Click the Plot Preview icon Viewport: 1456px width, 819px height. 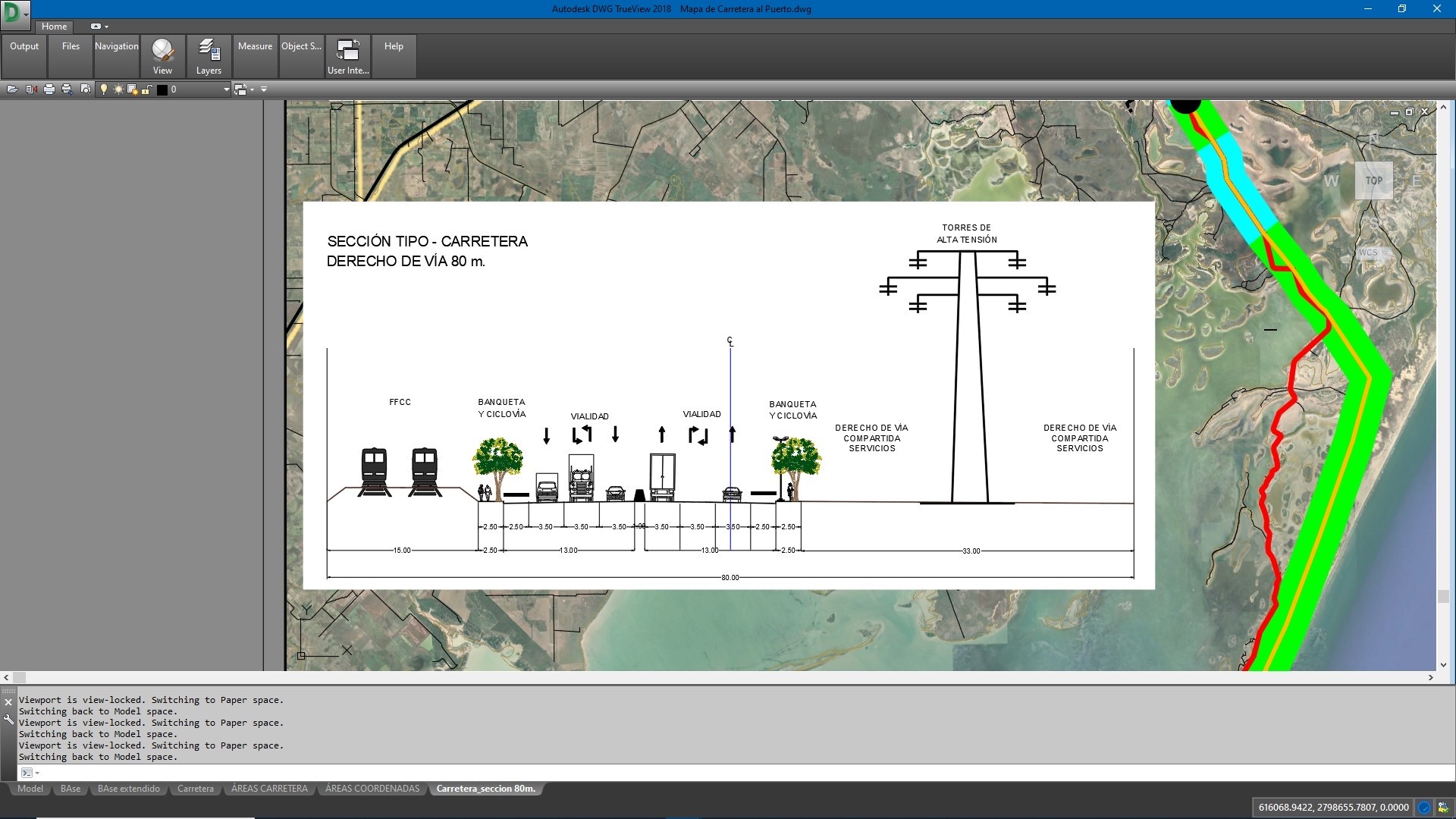[x=85, y=89]
